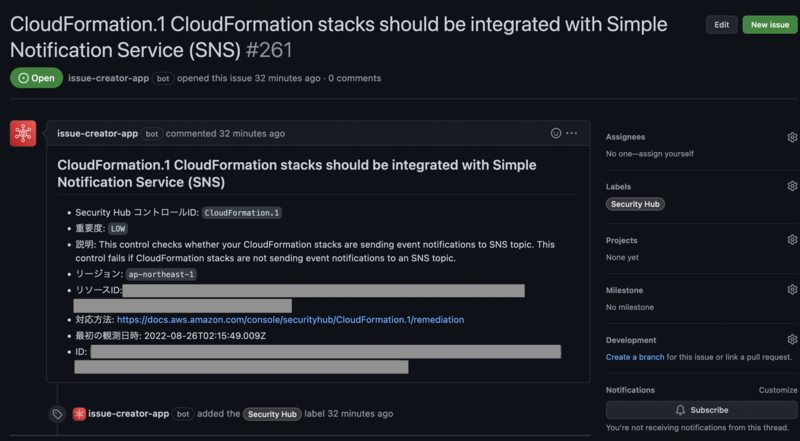The image size is (800, 441).
Task: Click the Security Hub label in sidebar
Action: click(635, 204)
